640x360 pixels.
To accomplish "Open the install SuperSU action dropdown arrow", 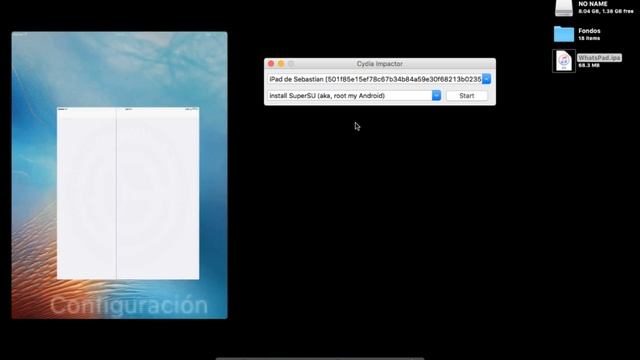I will pyautogui.click(x=436, y=96).
